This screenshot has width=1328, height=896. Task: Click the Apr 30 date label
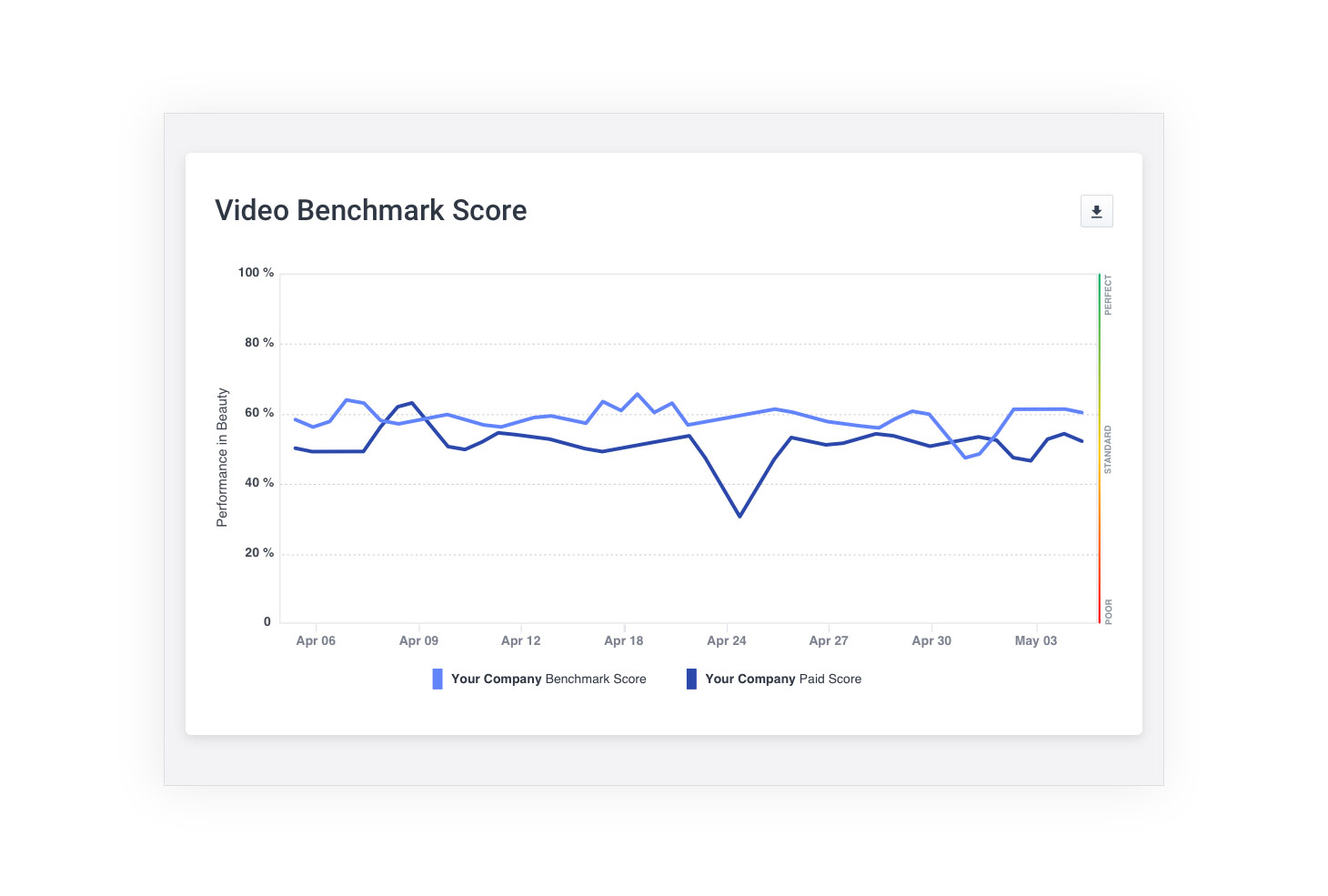pos(931,640)
